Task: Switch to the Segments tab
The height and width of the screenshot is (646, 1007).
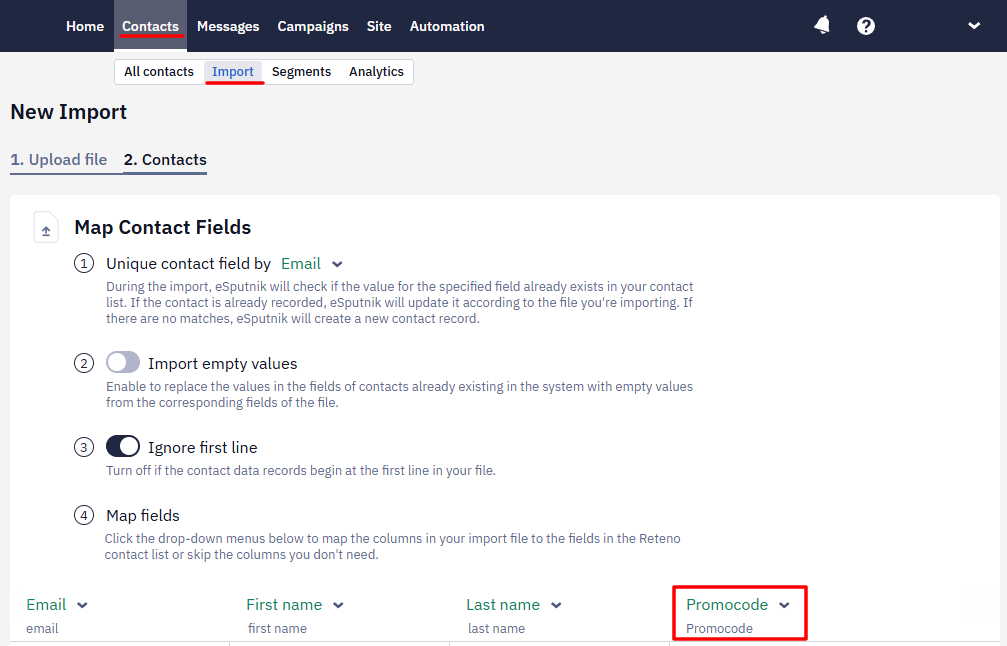Action: tap(301, 71)
